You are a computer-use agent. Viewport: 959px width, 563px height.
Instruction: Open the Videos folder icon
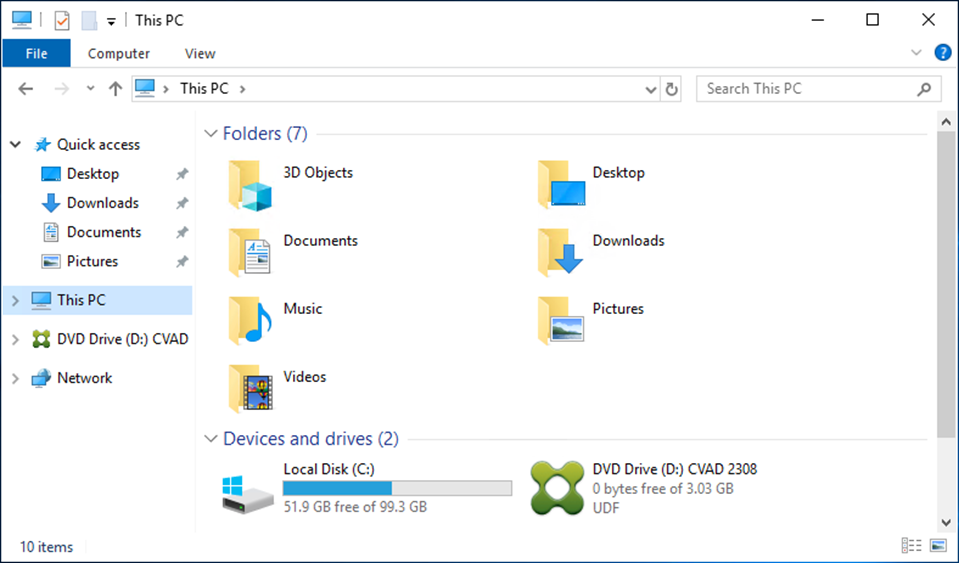(x=250, y=389)
